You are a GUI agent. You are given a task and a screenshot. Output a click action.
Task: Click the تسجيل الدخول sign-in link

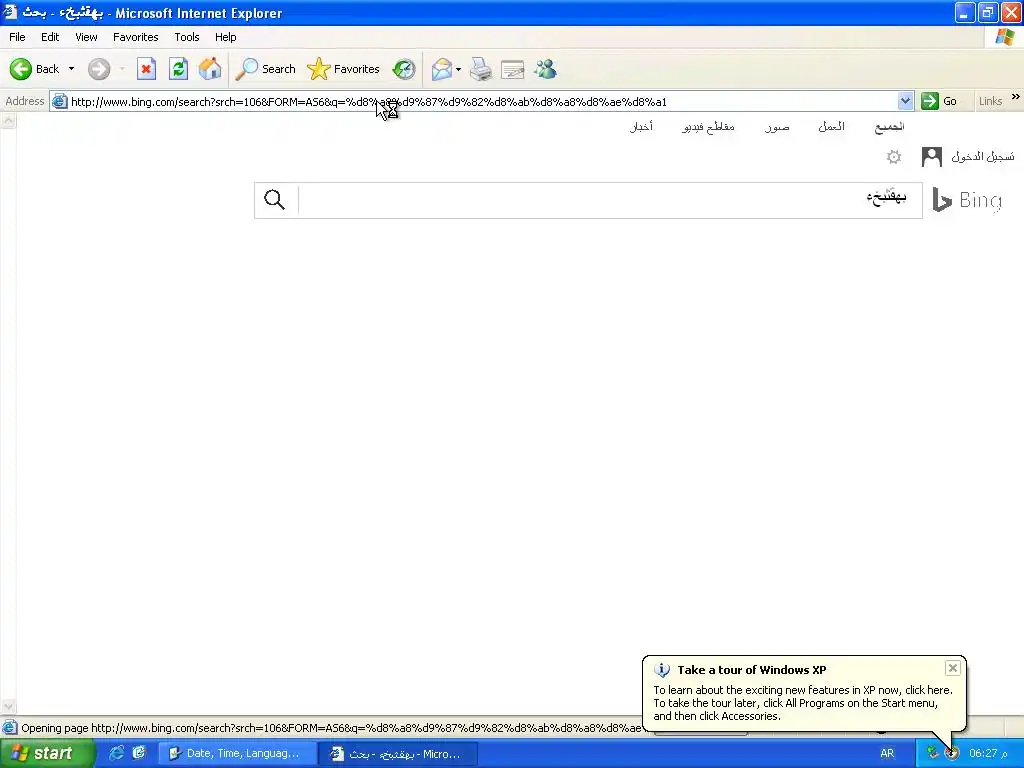pos(982,157)
